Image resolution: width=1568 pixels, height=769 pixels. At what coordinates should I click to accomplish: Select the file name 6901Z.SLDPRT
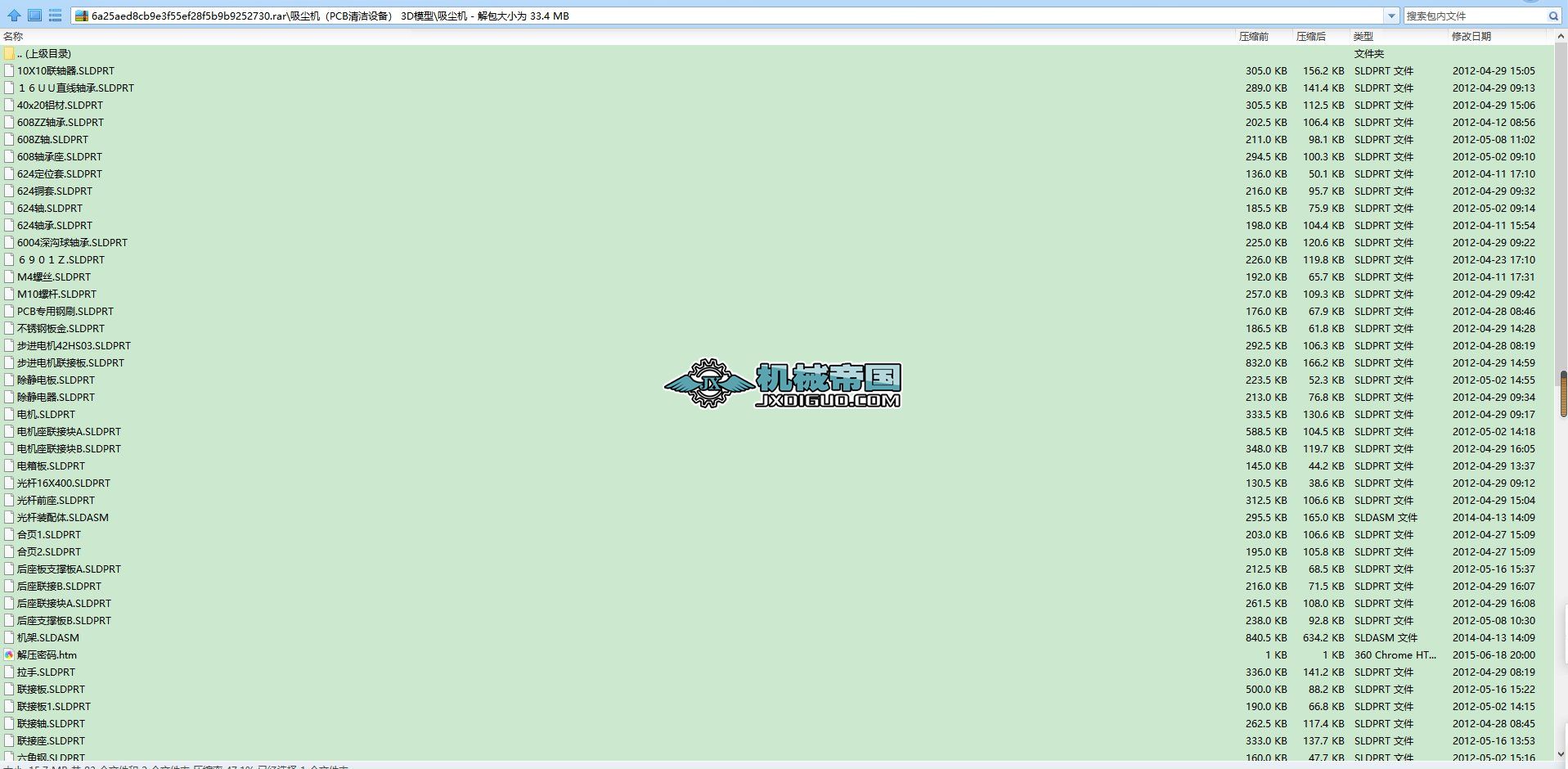61,259
